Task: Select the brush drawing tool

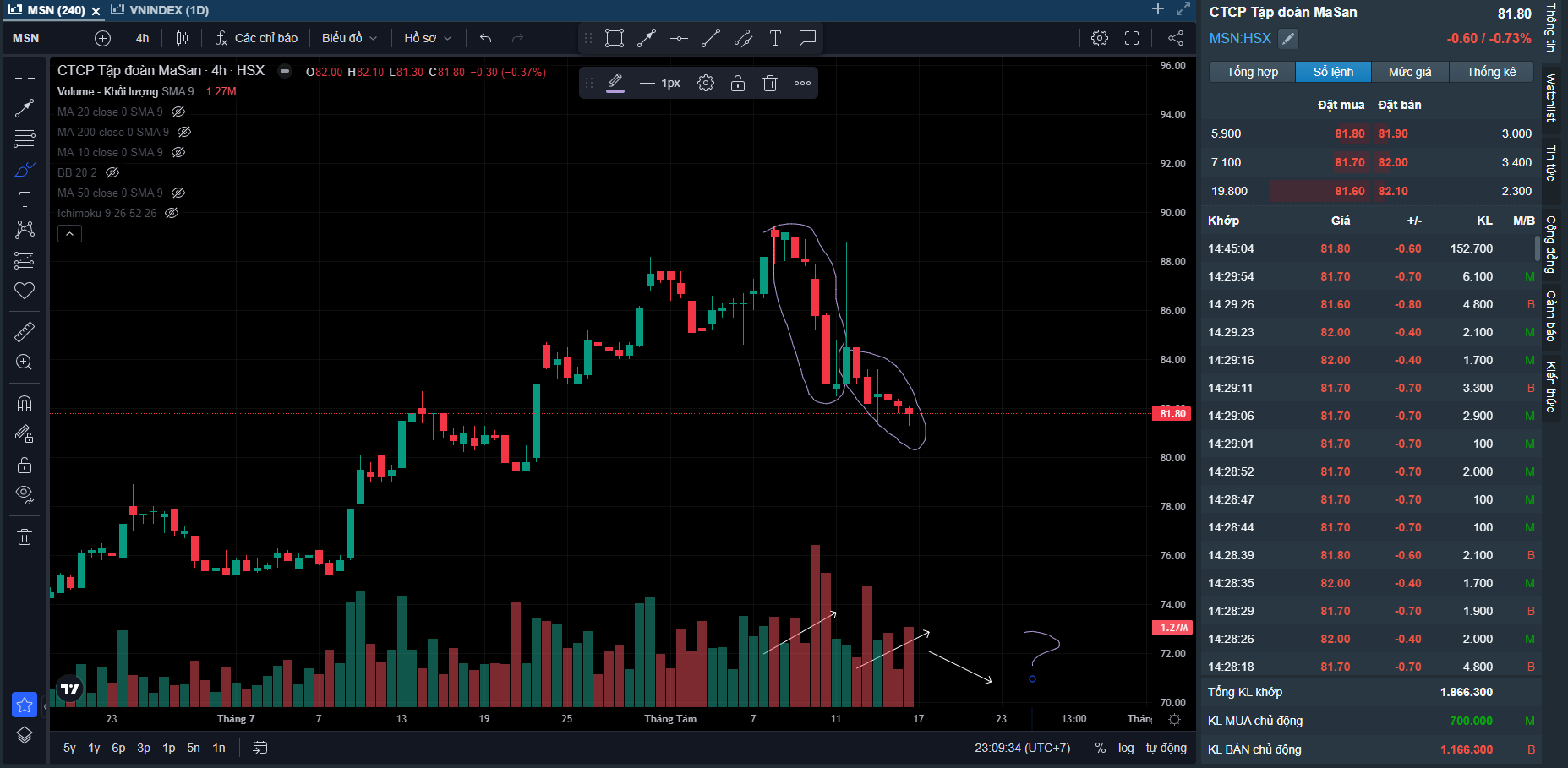Action: click(25, 169)
